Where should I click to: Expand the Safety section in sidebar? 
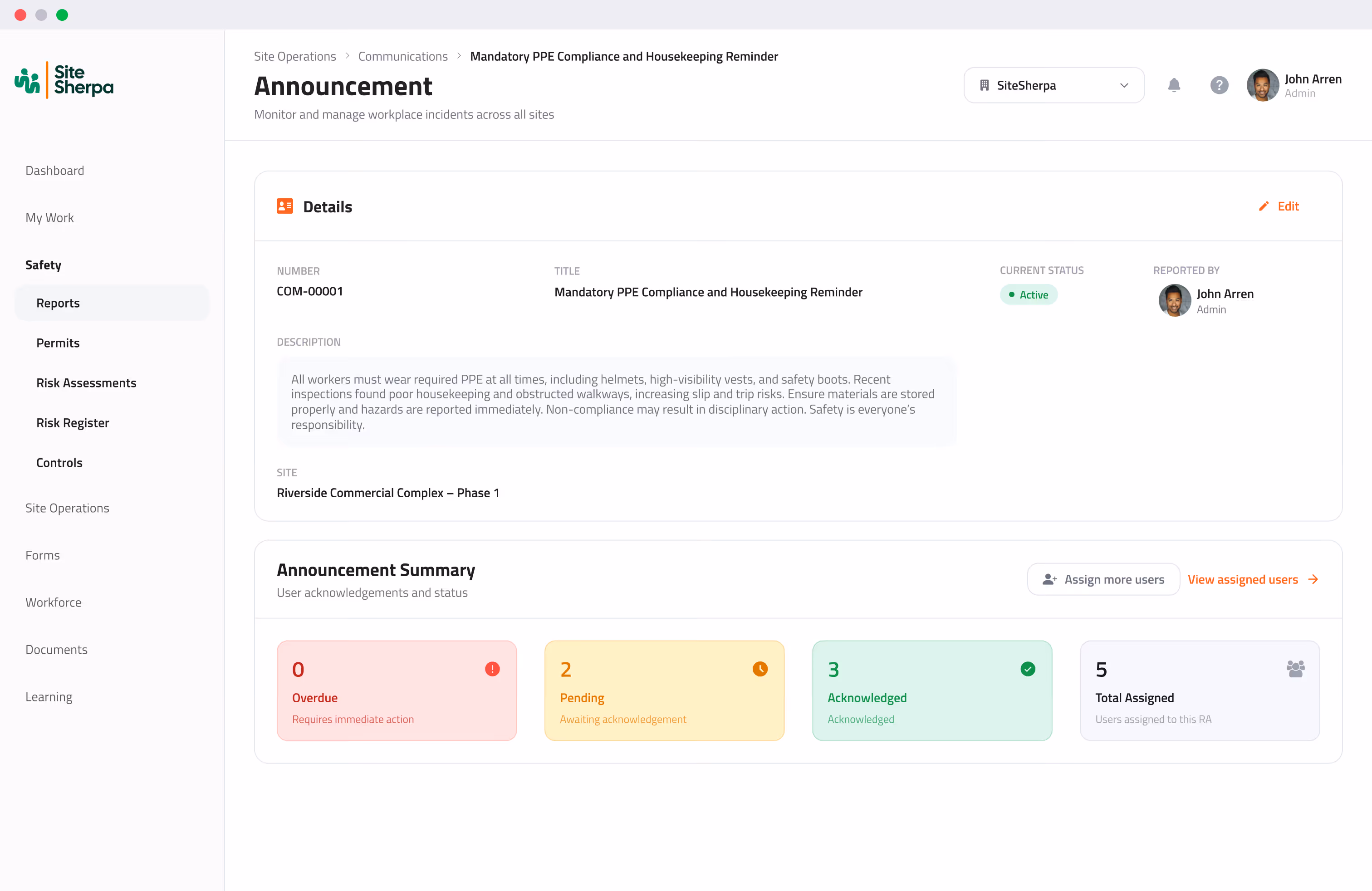[43, 265]
